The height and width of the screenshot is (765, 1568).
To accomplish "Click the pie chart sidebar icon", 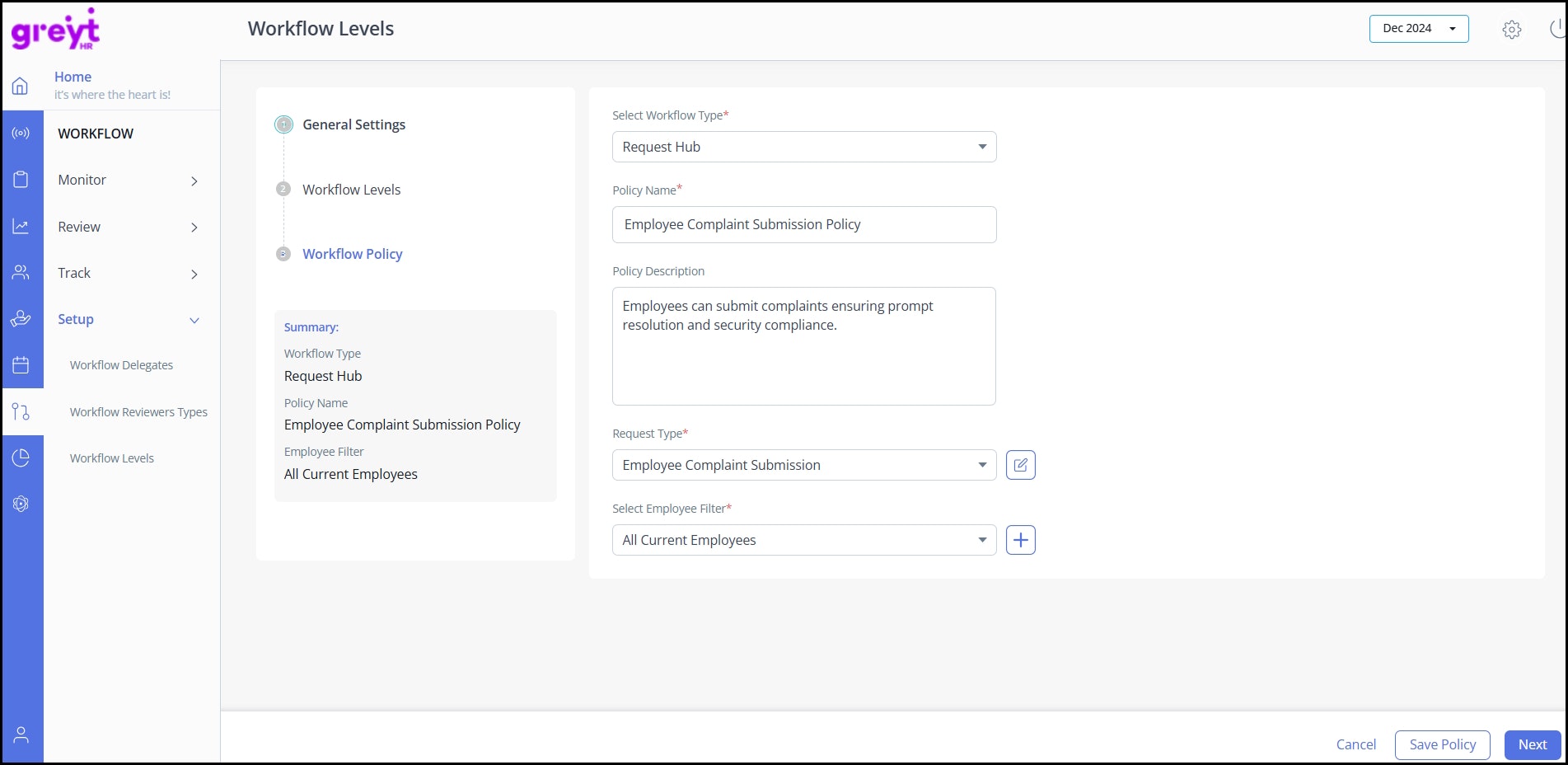I will 21,458.
